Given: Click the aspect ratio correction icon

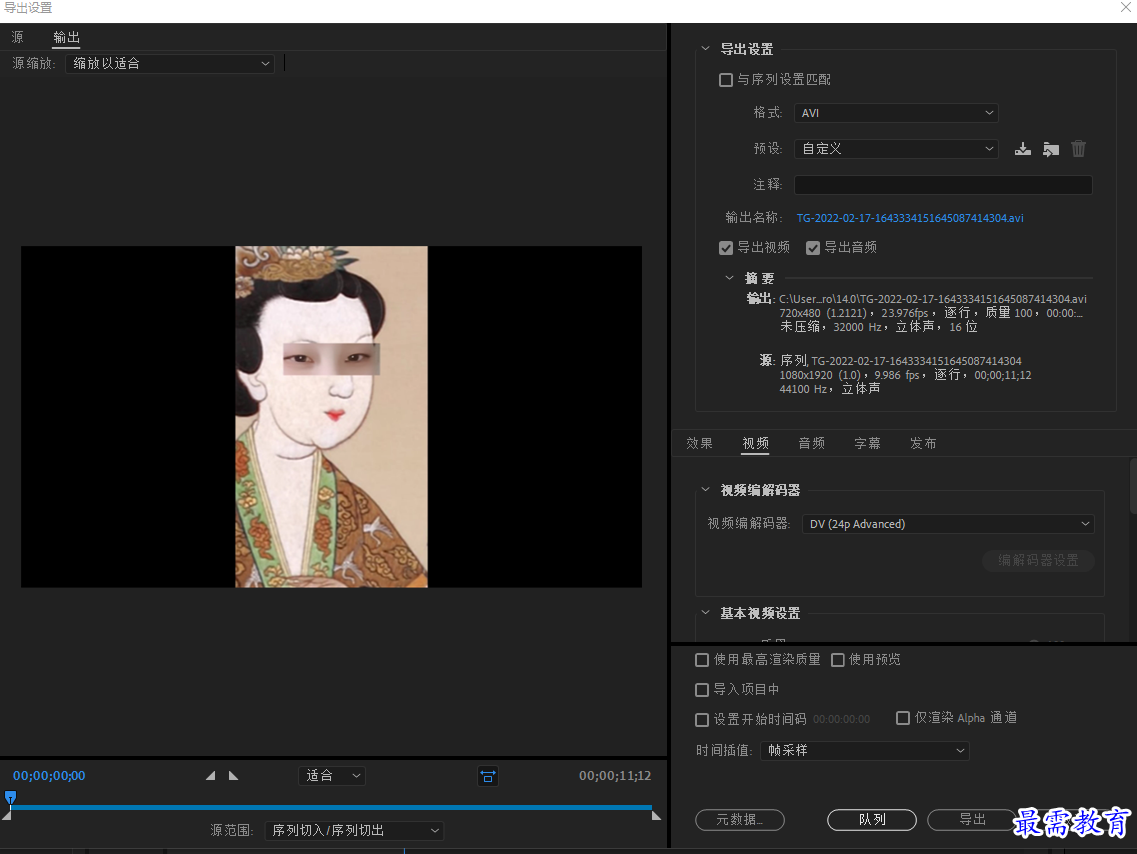Looking at the screenshot, I should pos(488,776).
